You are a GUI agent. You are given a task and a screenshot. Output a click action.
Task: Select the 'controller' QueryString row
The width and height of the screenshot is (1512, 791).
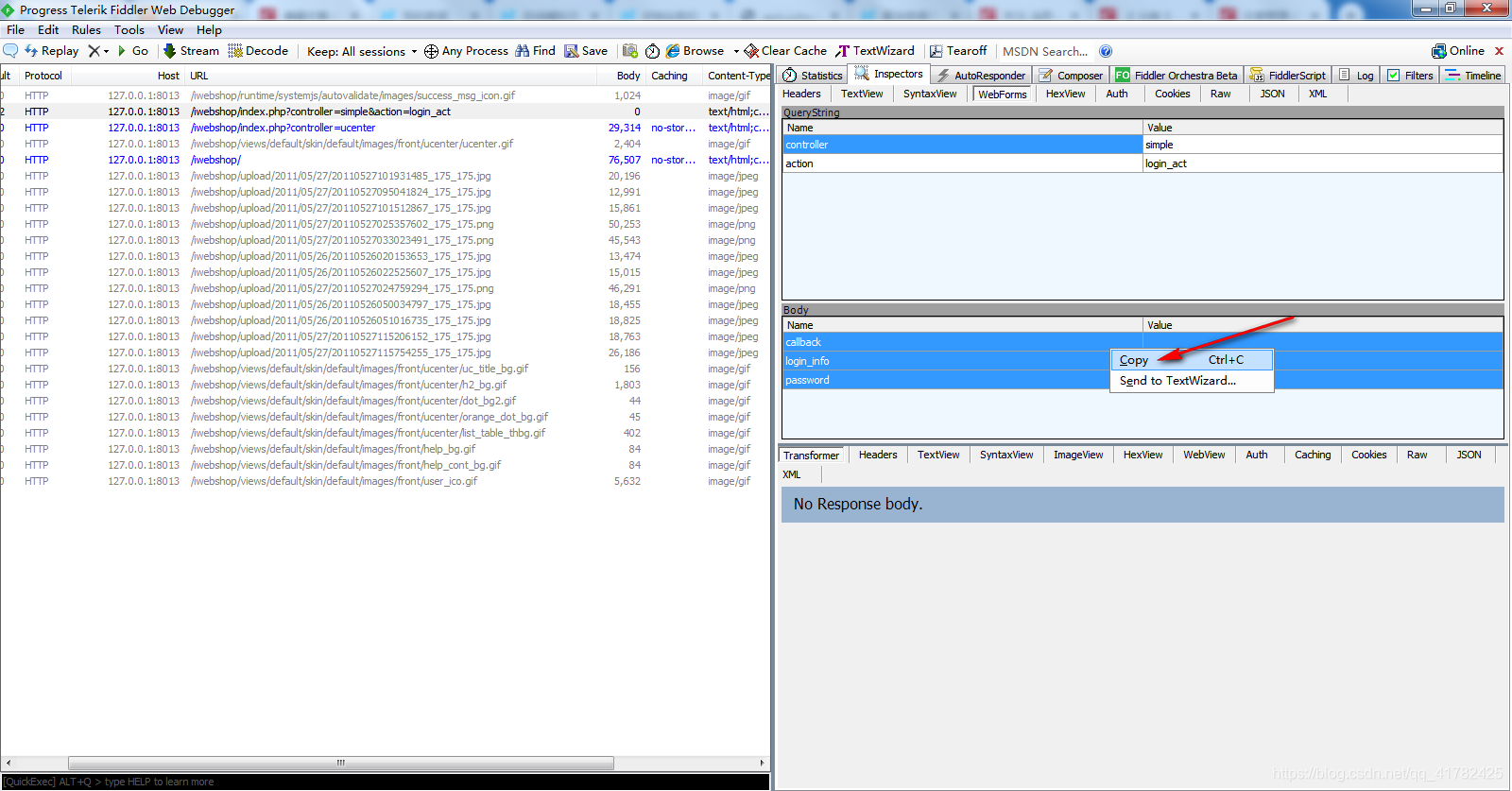point(1143,145)
